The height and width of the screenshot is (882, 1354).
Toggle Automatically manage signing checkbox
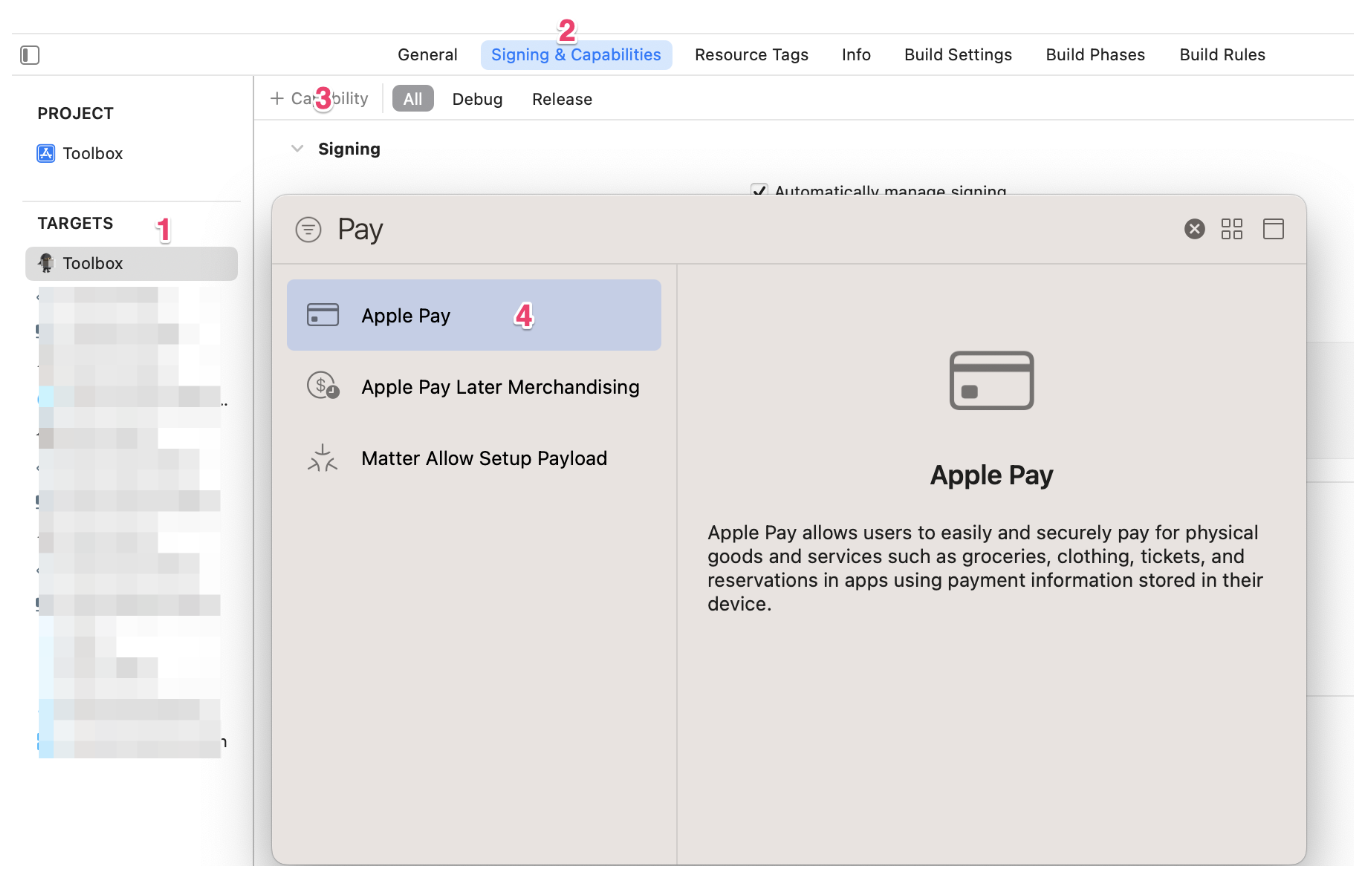759,191
